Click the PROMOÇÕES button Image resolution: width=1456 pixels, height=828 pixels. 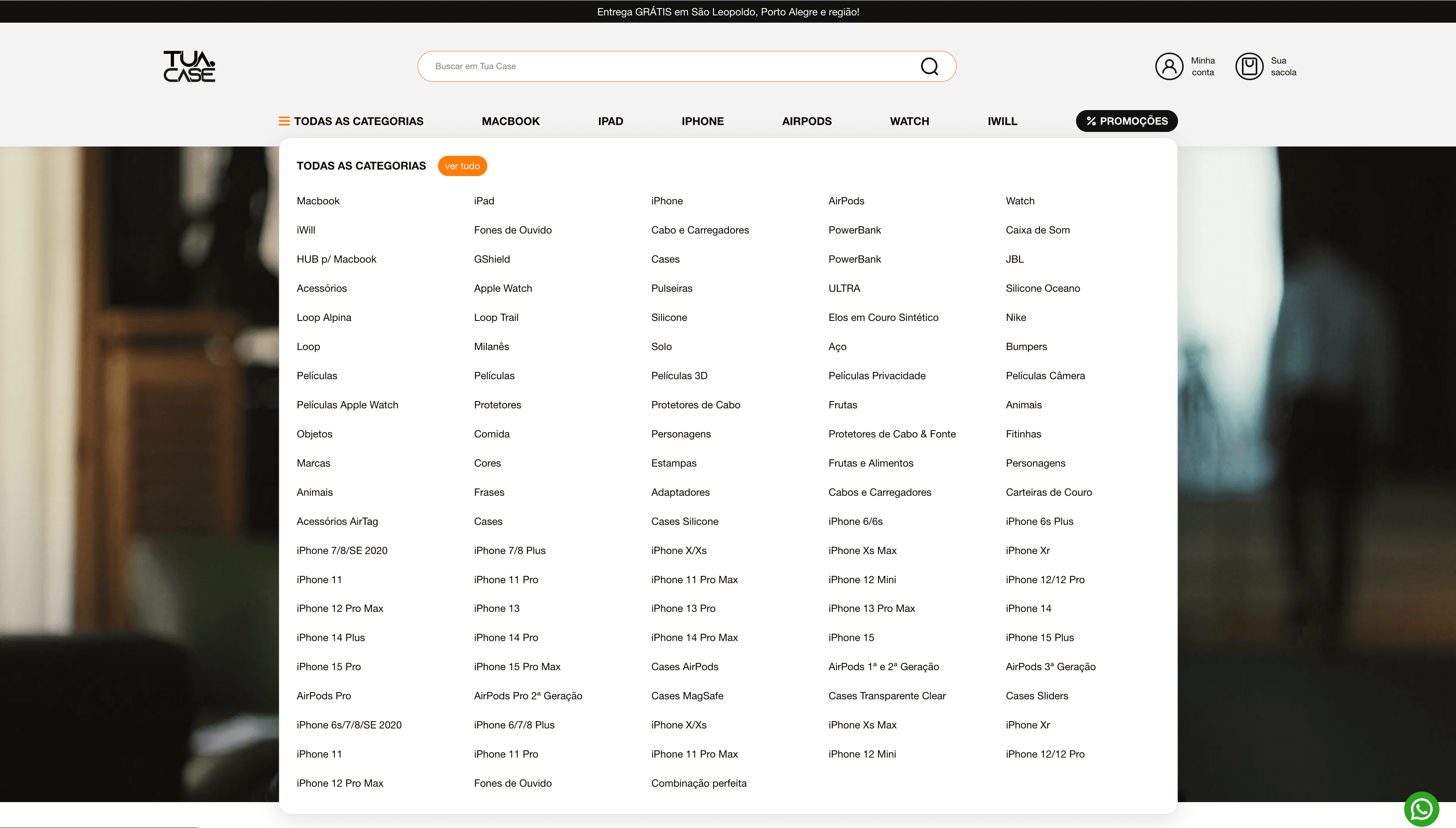pyautogui.click(x=1126, y=121)
